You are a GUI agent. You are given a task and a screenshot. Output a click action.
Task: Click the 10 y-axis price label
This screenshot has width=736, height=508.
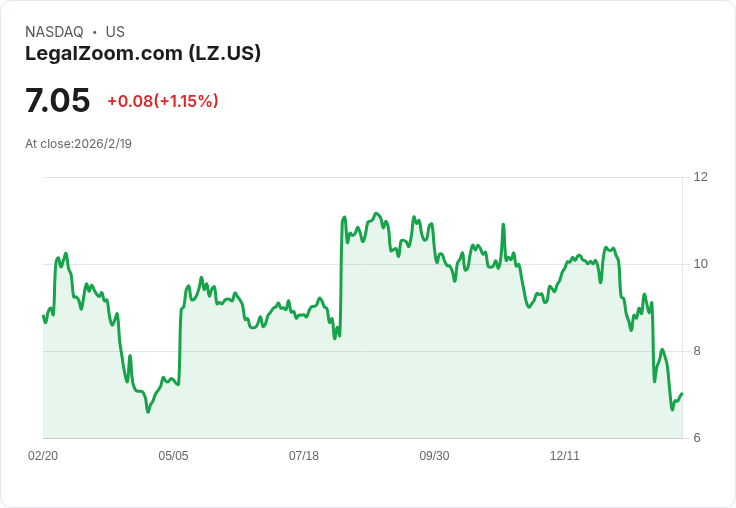pos(700,264)
